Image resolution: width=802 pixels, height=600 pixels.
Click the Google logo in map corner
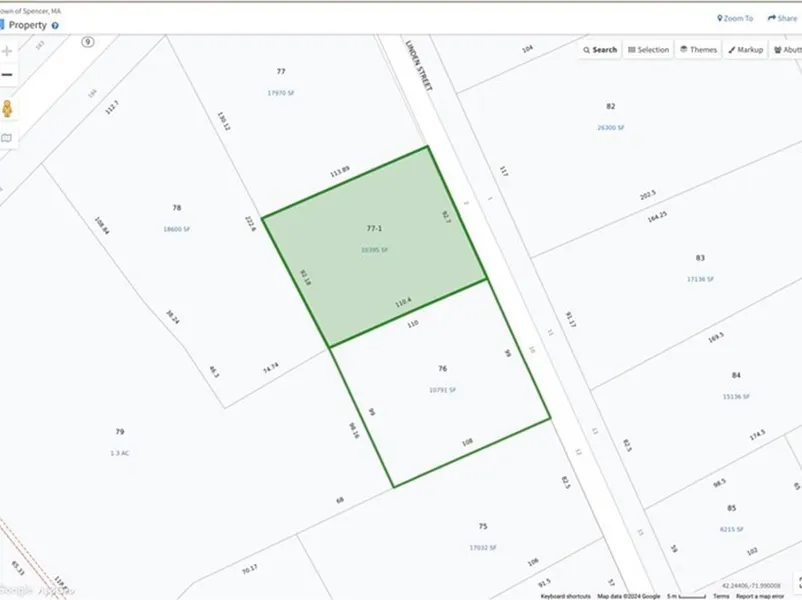(x=18, y=590)
